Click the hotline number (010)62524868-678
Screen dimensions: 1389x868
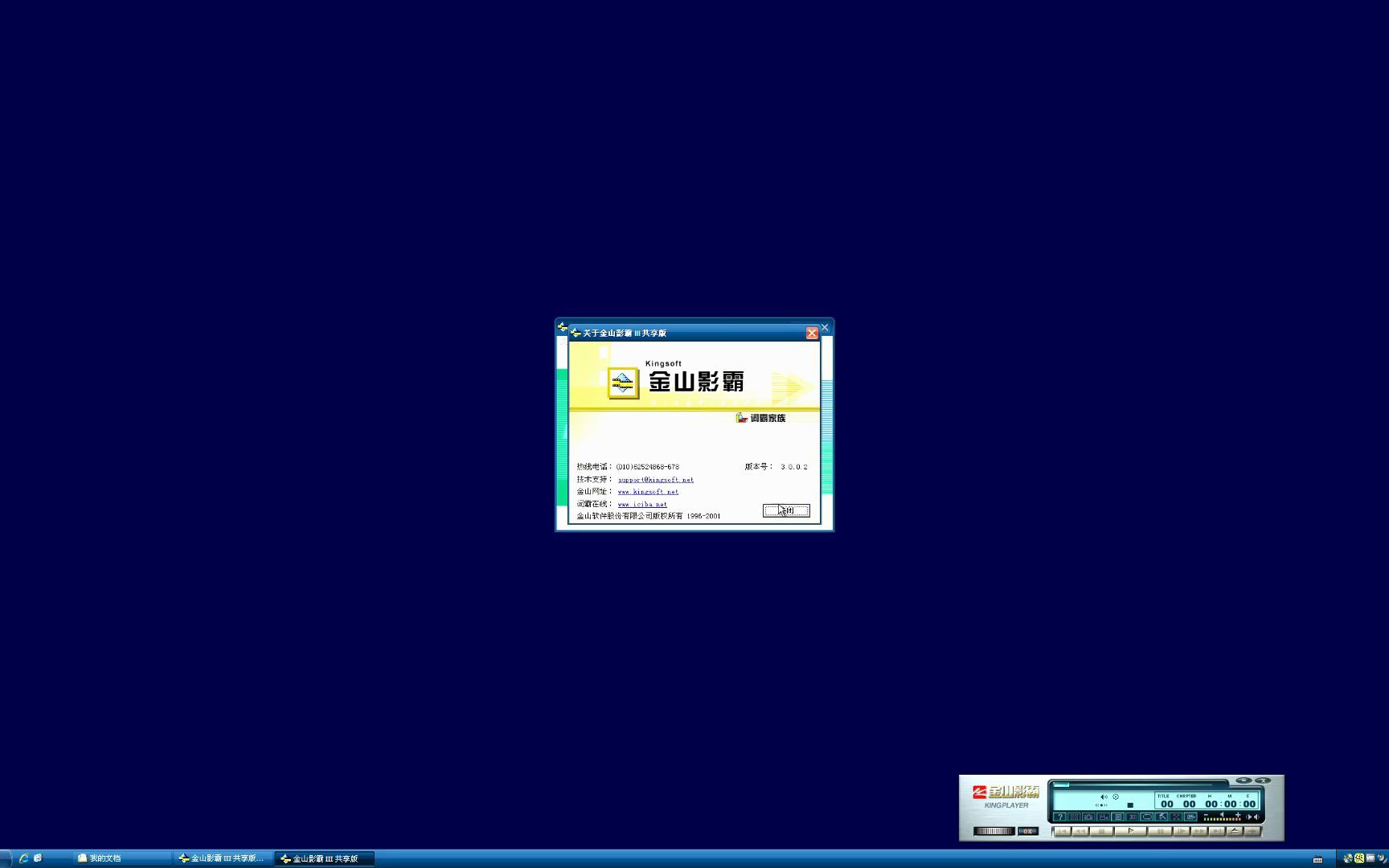coord(648,467)
